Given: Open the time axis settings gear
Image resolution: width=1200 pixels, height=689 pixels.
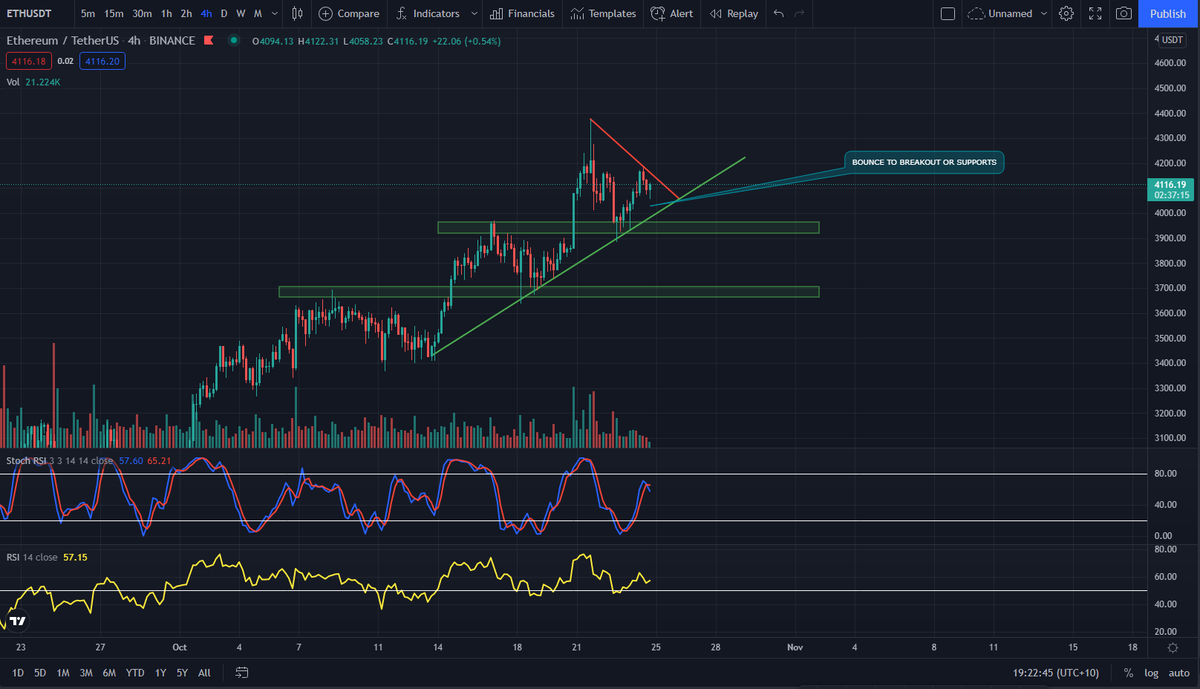Looking at the screenshot, I should point(1172,648).
